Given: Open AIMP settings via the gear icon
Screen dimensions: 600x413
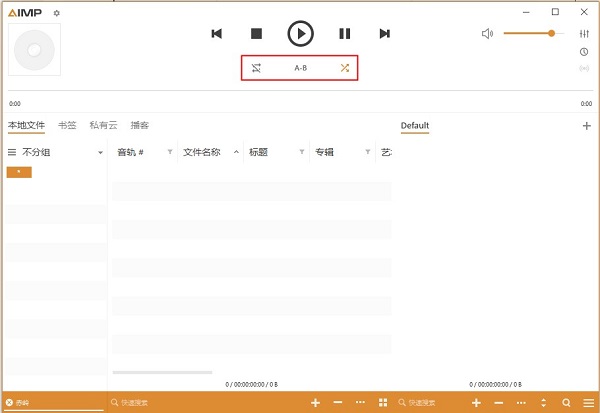Looking at the screenshot, I should pyautogui.click(x=57, y=13).
